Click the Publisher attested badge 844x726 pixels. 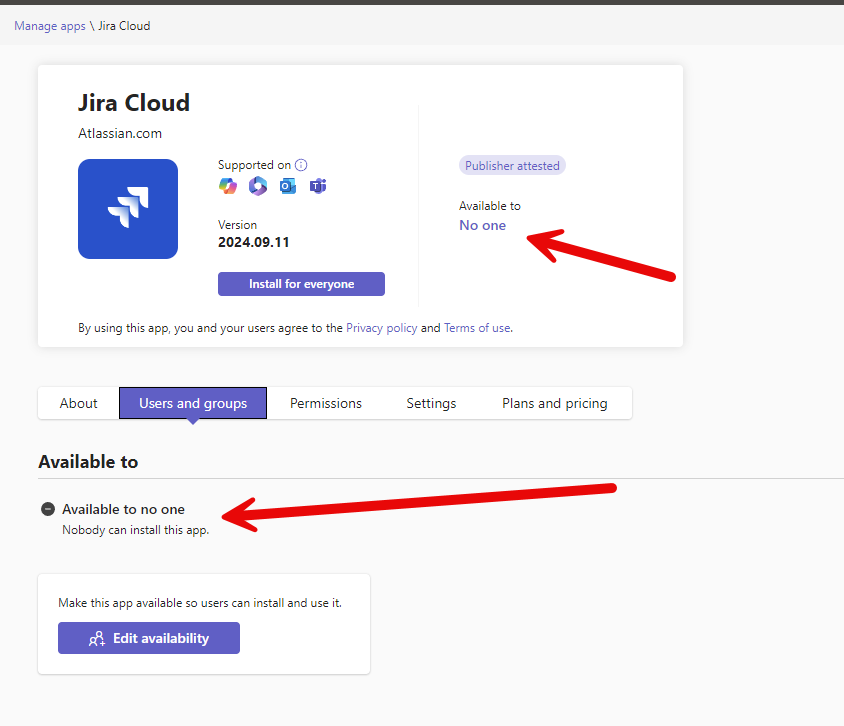tap(512, 164)
